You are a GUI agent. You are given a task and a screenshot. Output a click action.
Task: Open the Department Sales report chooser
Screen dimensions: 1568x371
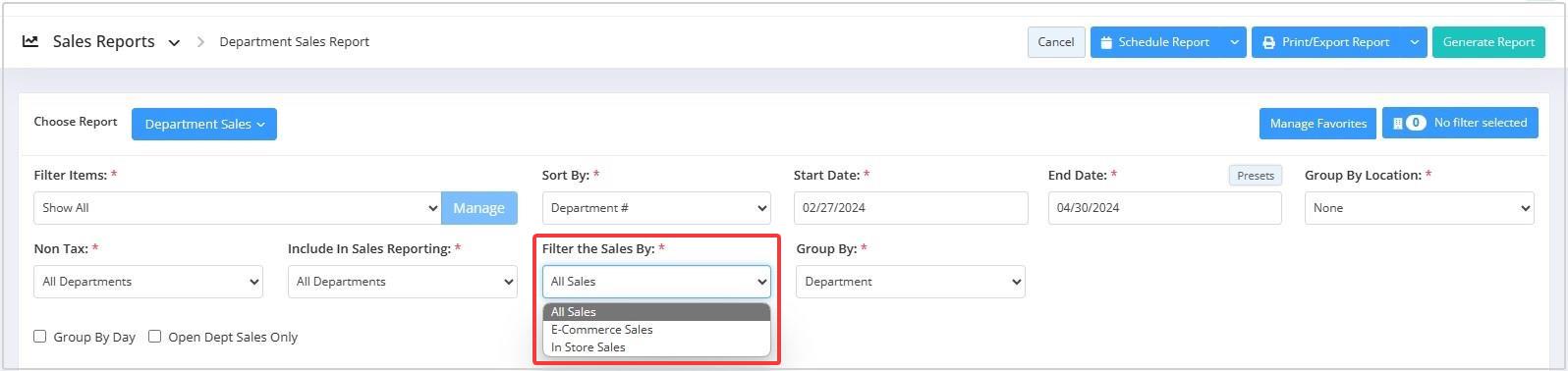click(204, 124)
